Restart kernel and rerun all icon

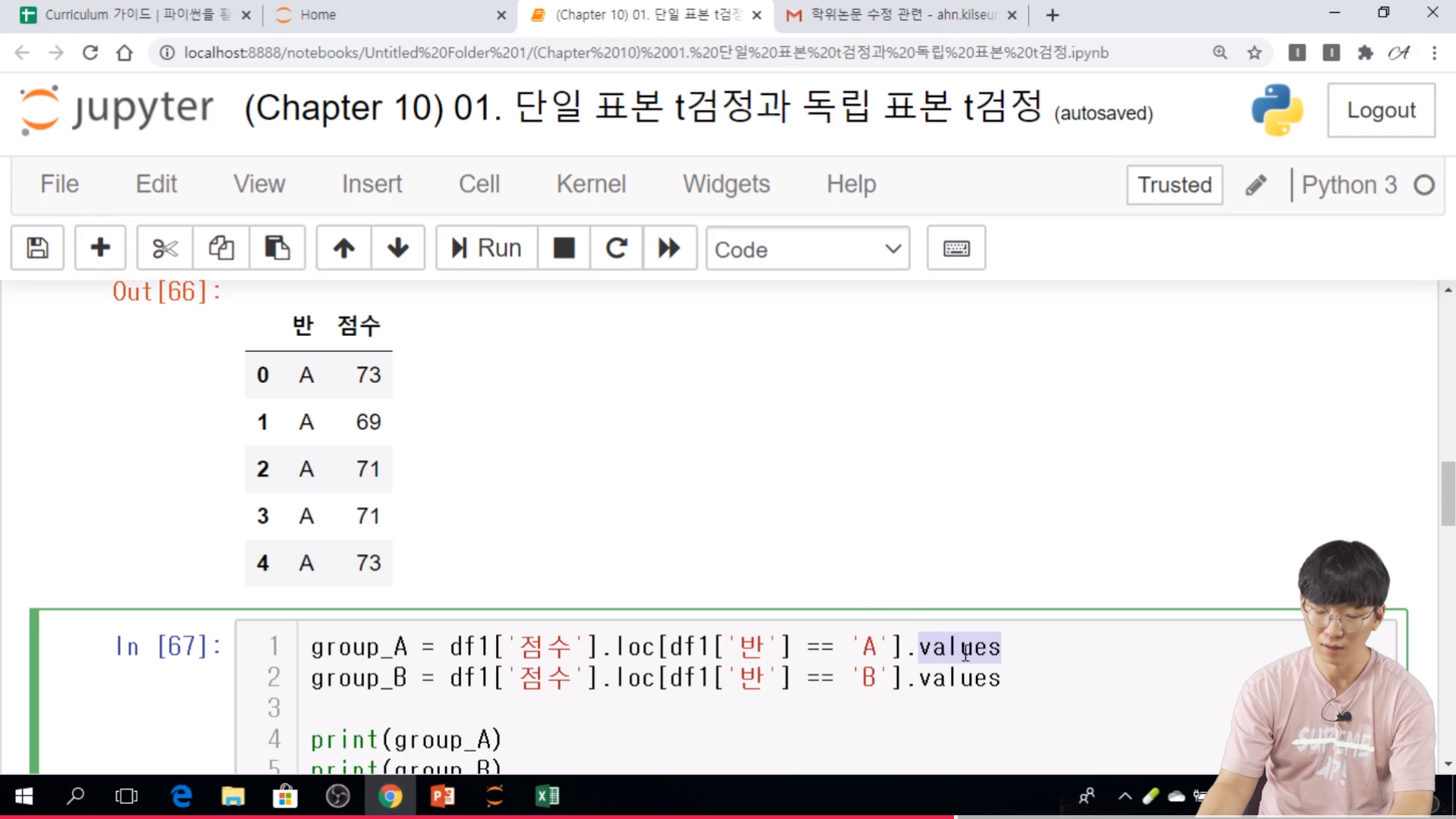click(x=669, y=248)
